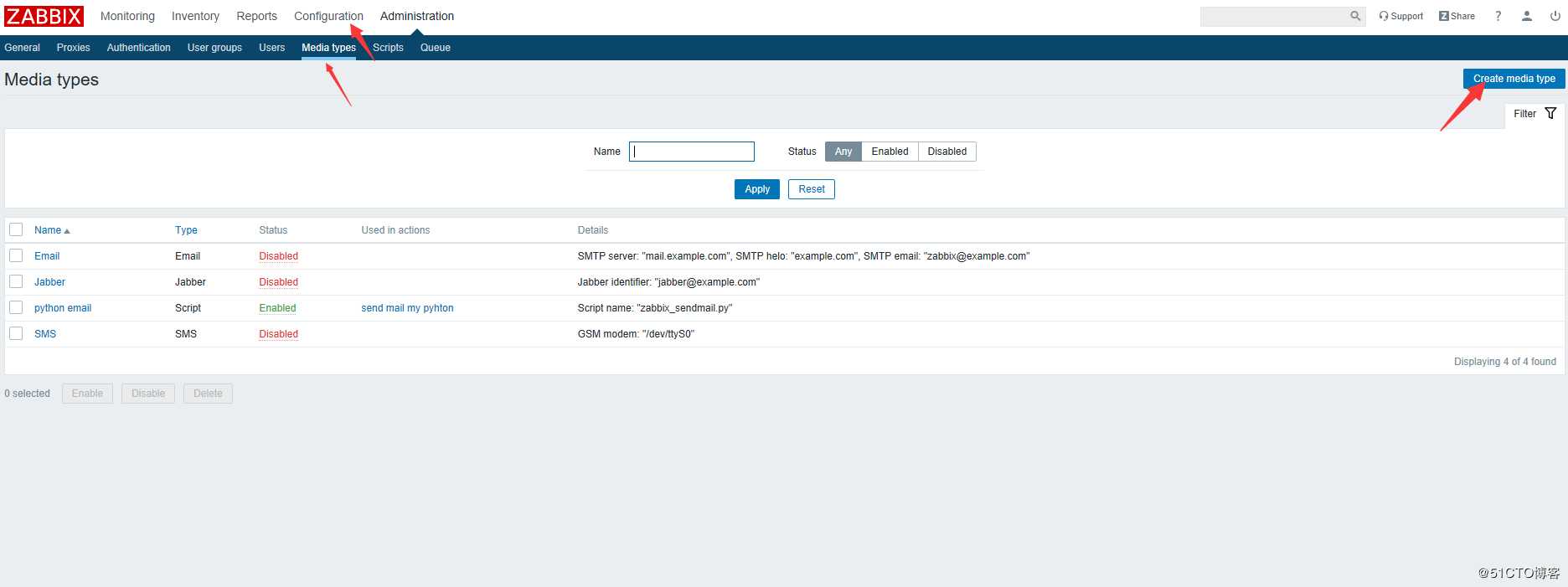Open action 'send mail my pyhton'

[407, 308]
